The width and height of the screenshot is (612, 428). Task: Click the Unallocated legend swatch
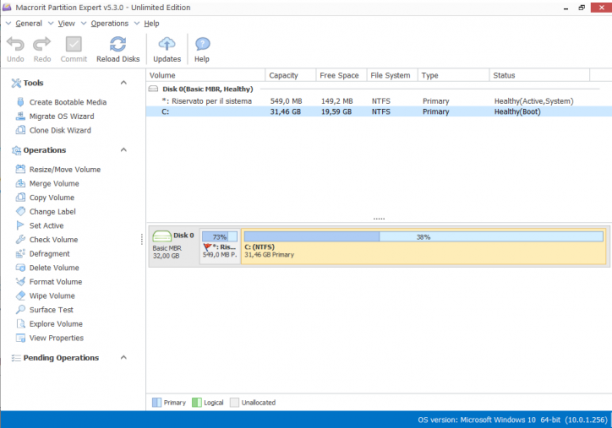(x=234, y=402)
